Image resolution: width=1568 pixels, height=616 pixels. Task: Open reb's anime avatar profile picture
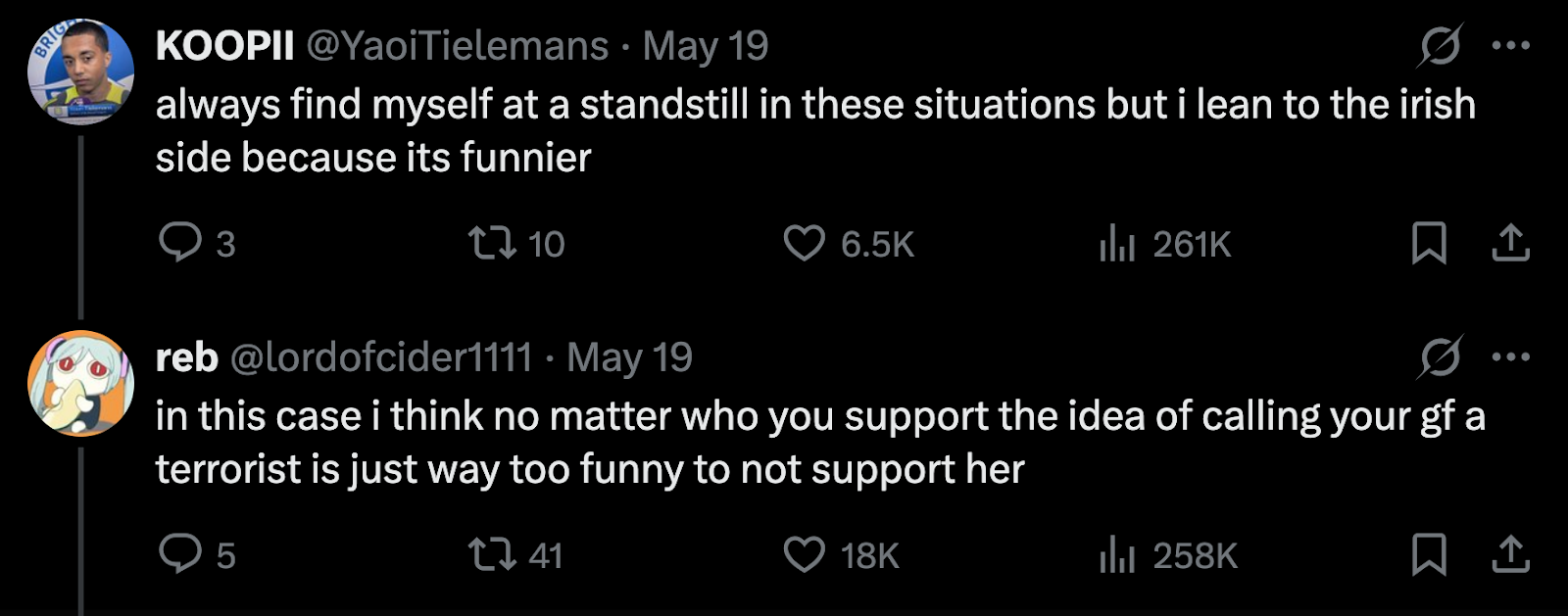coord(80,383)
